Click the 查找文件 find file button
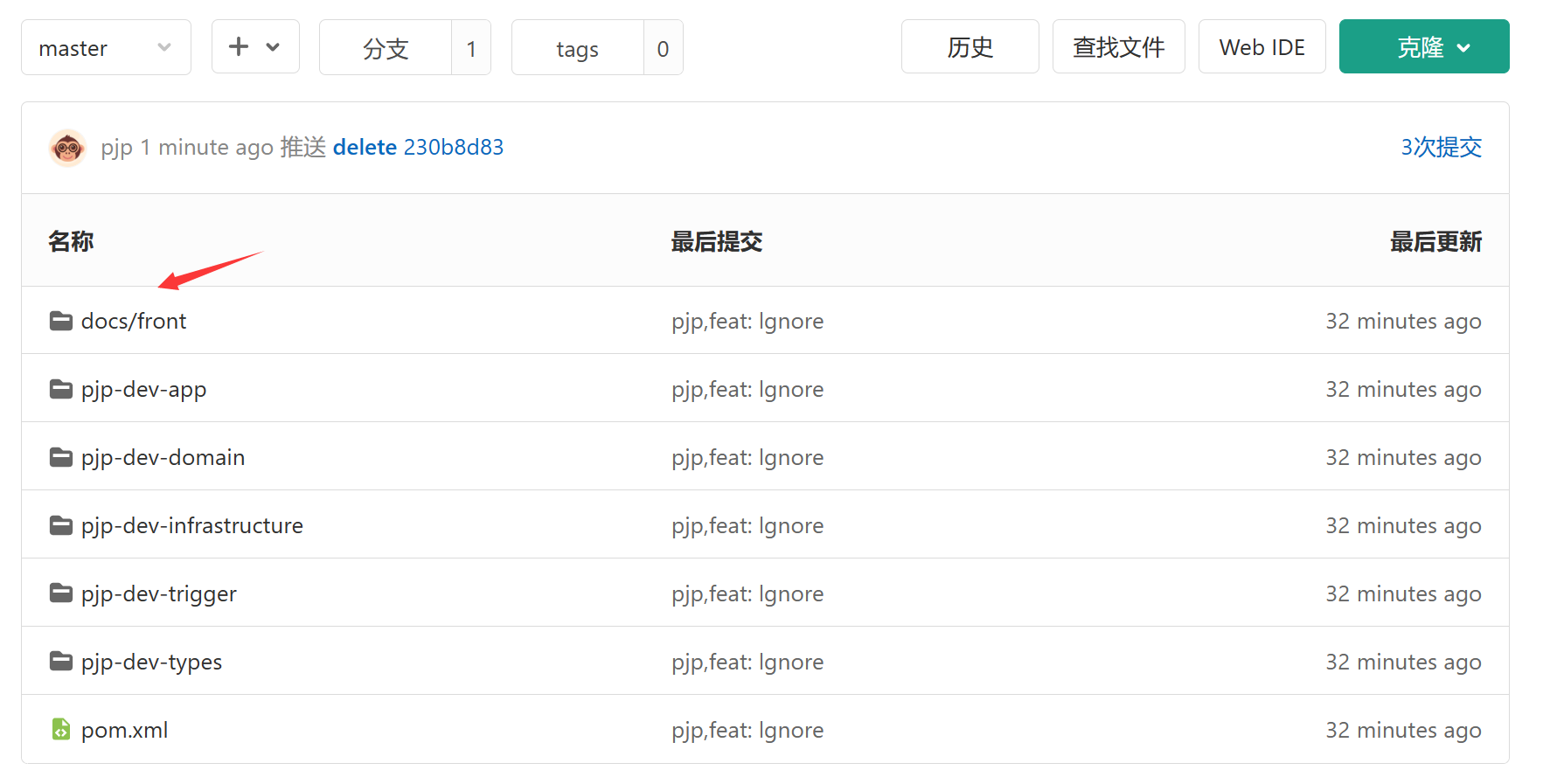 pyautogui.click(x=1119, y=46)
